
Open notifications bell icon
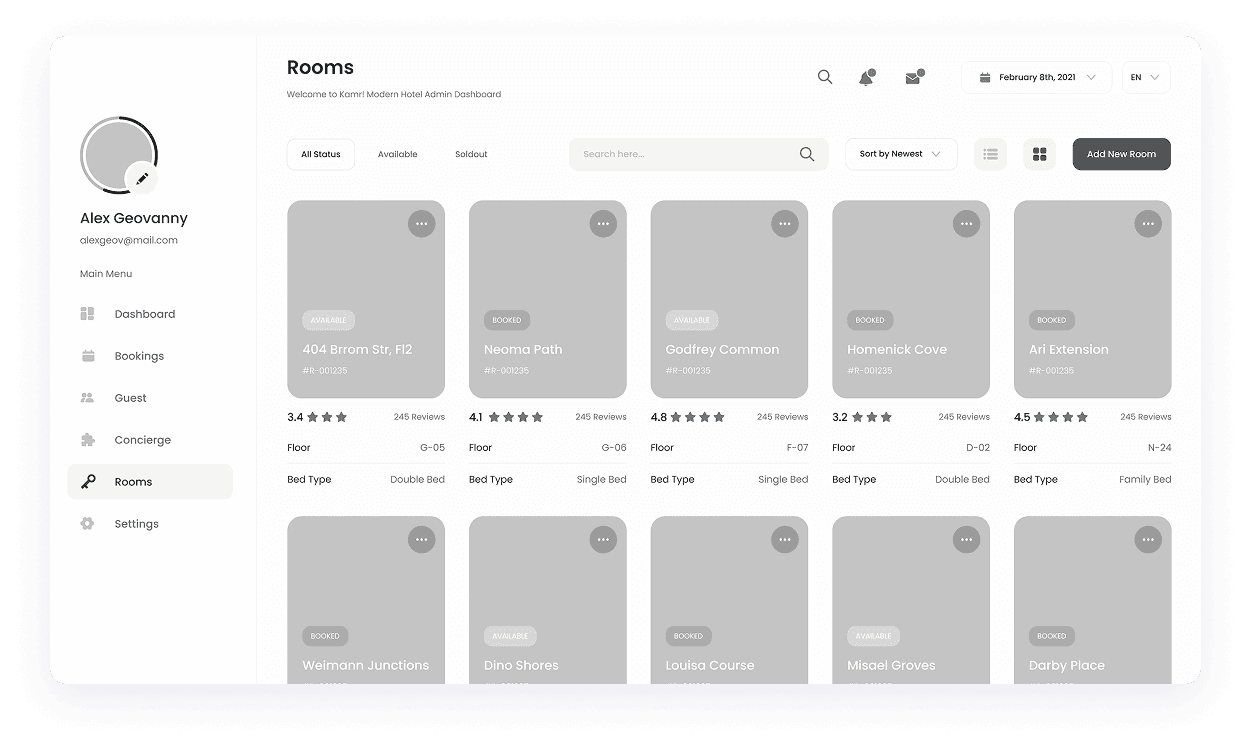coord(866,78)
